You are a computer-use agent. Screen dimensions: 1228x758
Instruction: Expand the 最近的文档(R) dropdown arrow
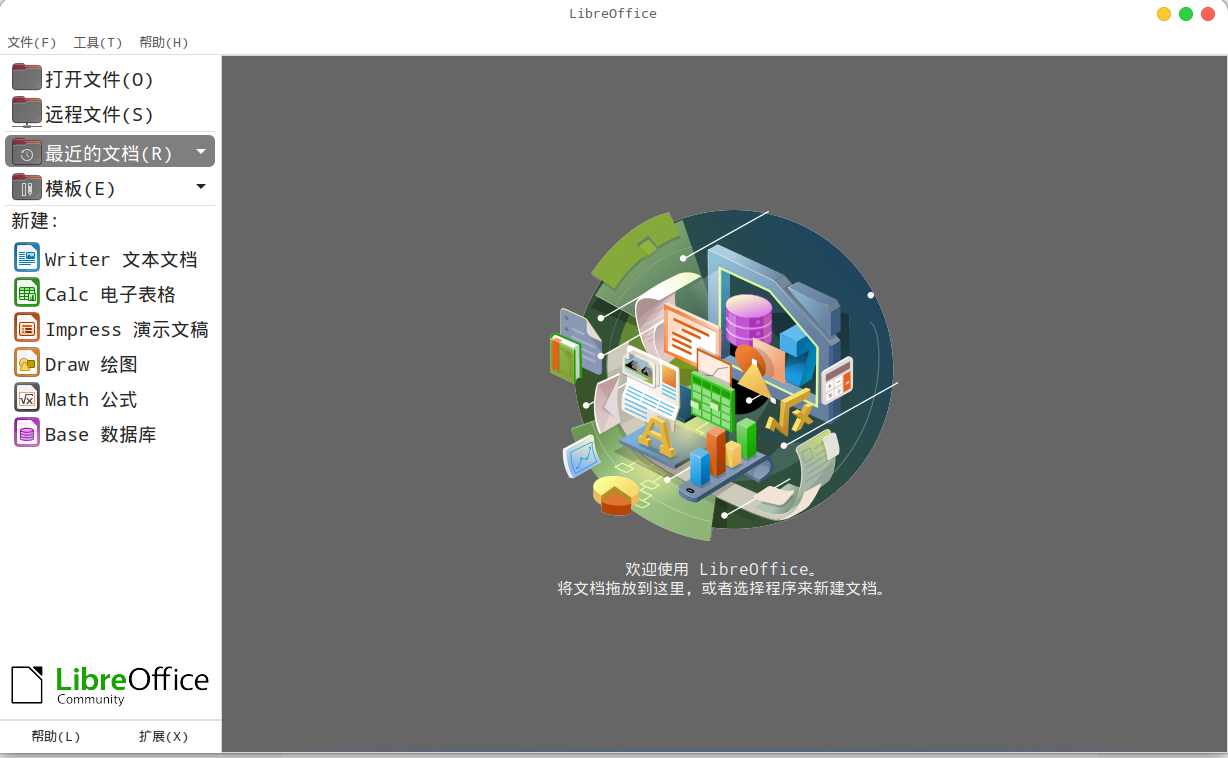pyautogui.click(x=201, y=152)
